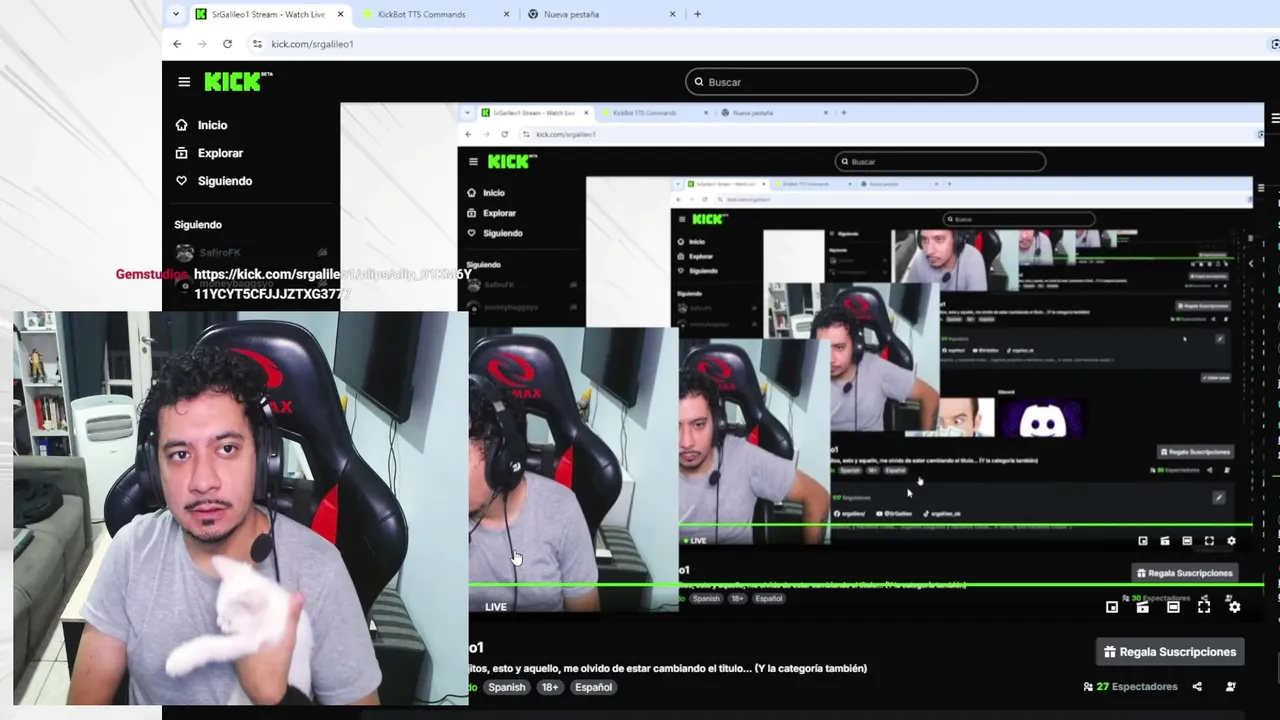Toggle theater mode on the main player

point(1173,607)
